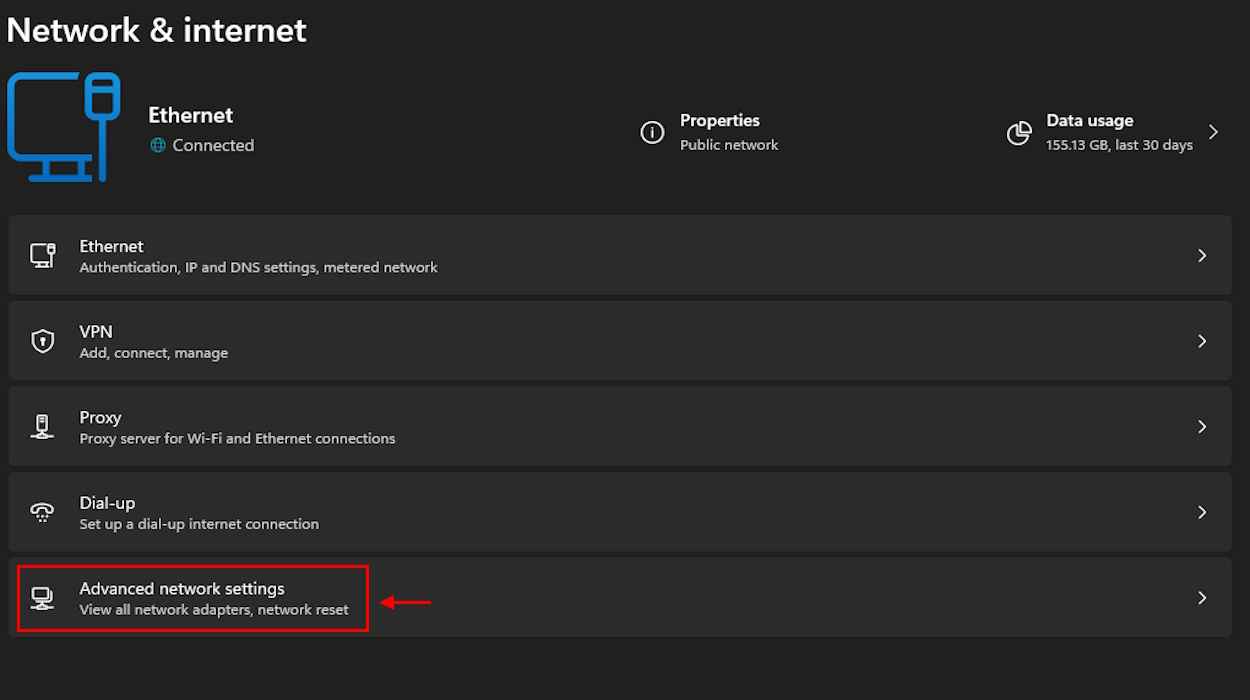This screenshot has width=1250, height=700.
Task: Open Advanced network settings
Action: pyautogui.click(x=600, y=597)
